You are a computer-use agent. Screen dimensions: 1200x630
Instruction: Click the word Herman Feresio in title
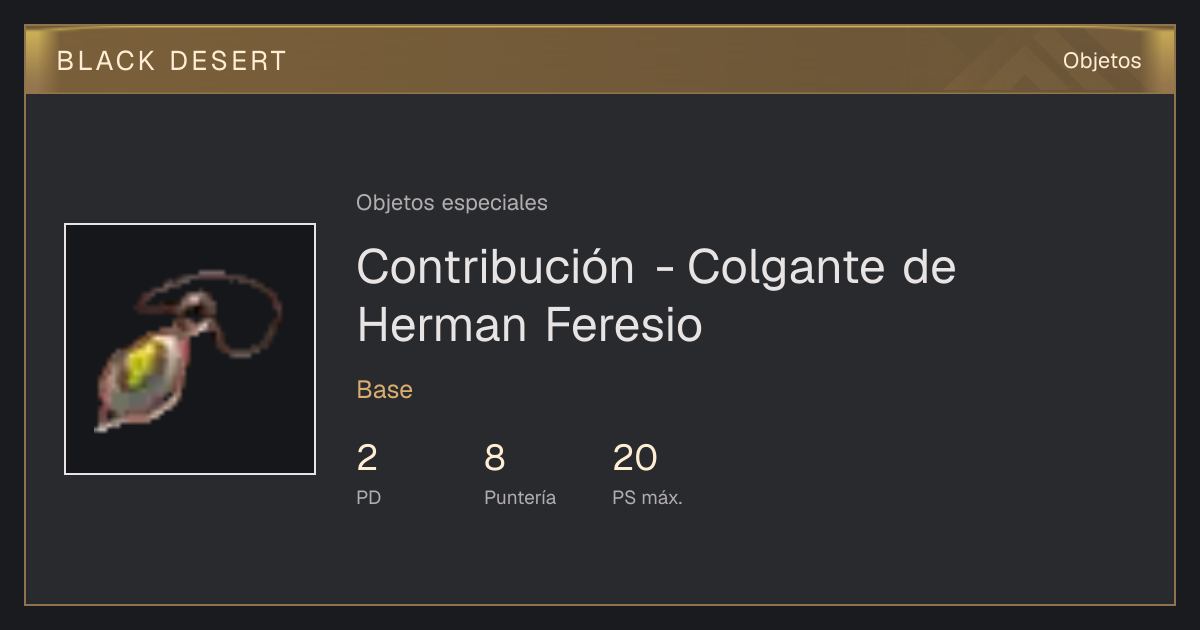pyautogui.click(x=529, y=325)
